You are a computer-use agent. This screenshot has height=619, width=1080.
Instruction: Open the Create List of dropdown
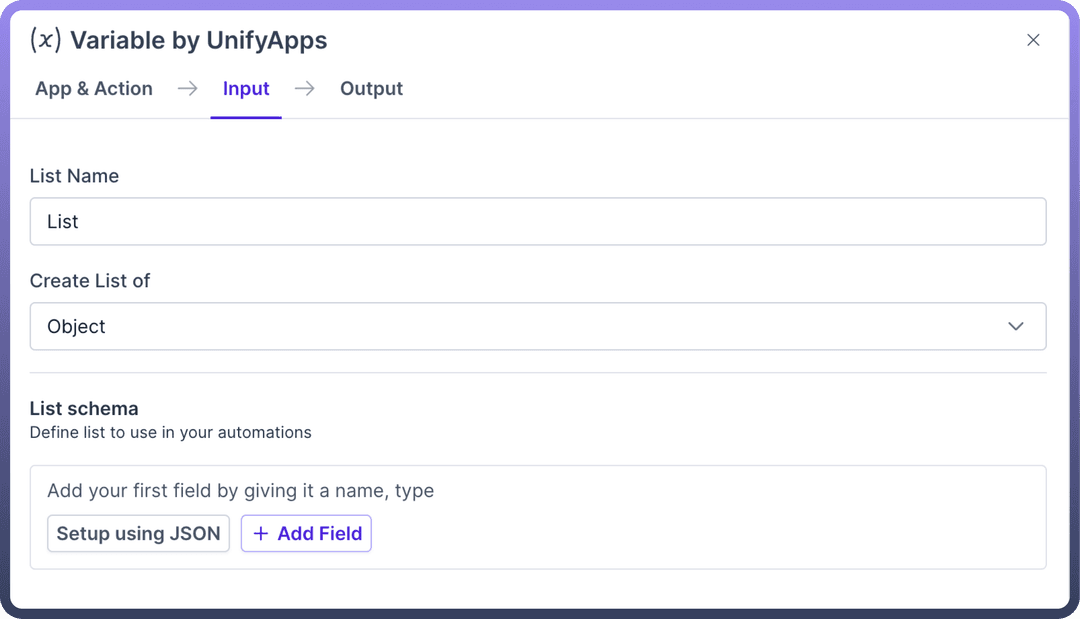[x=538, y=327]
